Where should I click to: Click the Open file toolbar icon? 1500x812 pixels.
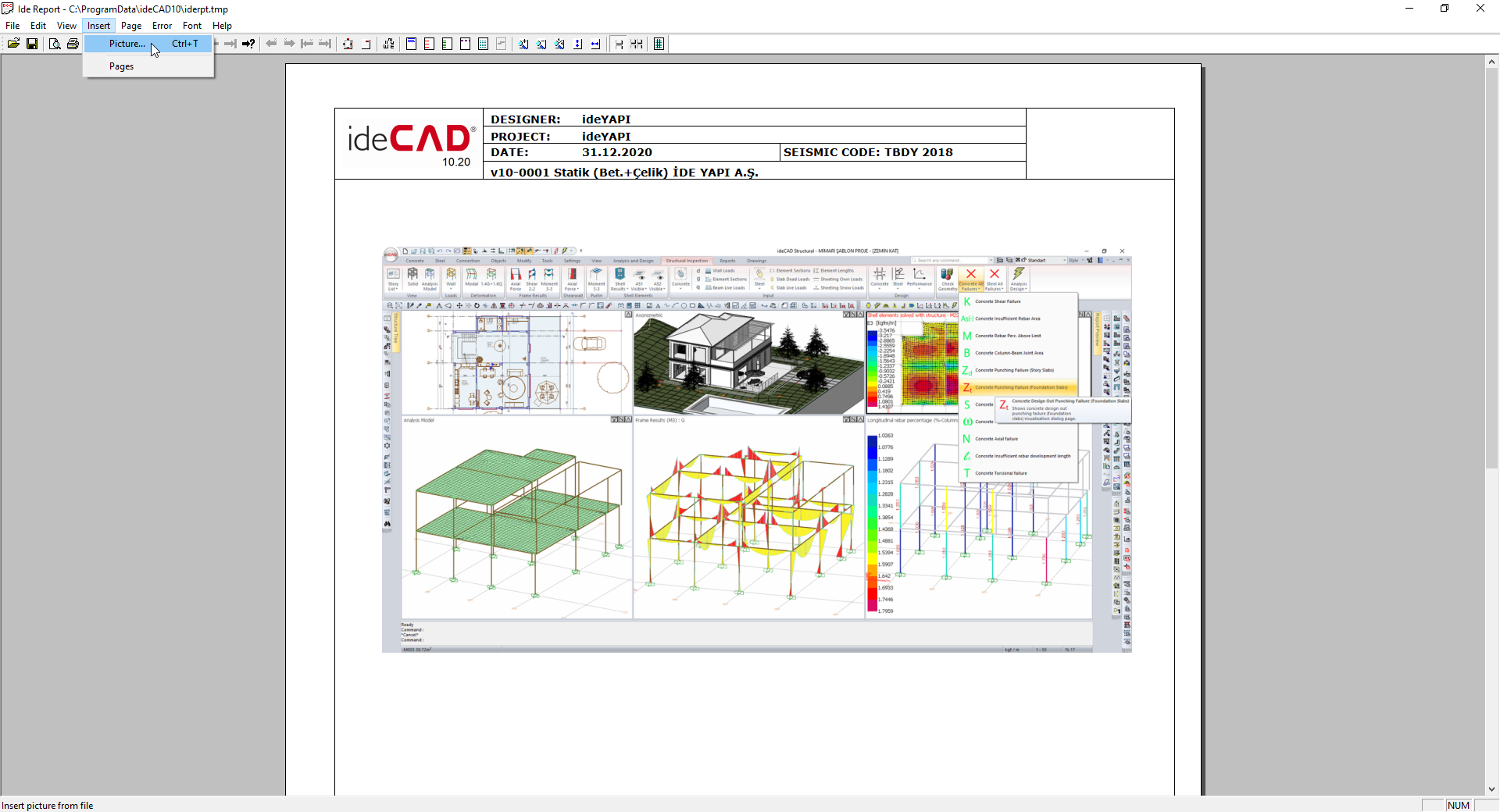13,44
